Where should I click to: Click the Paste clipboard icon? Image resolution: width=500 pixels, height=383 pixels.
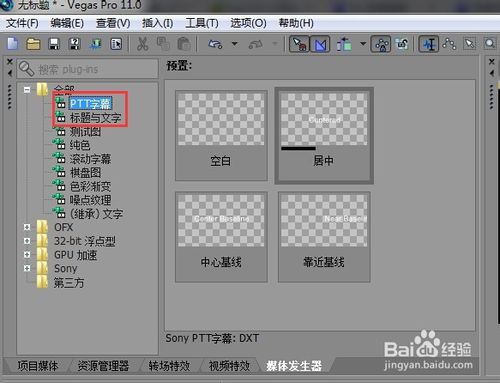click(184, 44)
